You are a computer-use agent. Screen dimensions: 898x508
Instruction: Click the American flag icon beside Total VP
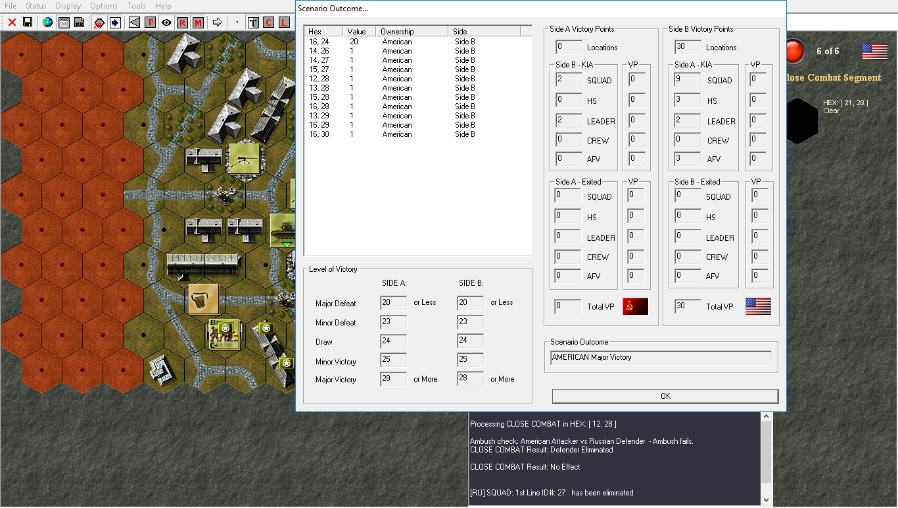(x=758, y=306)
